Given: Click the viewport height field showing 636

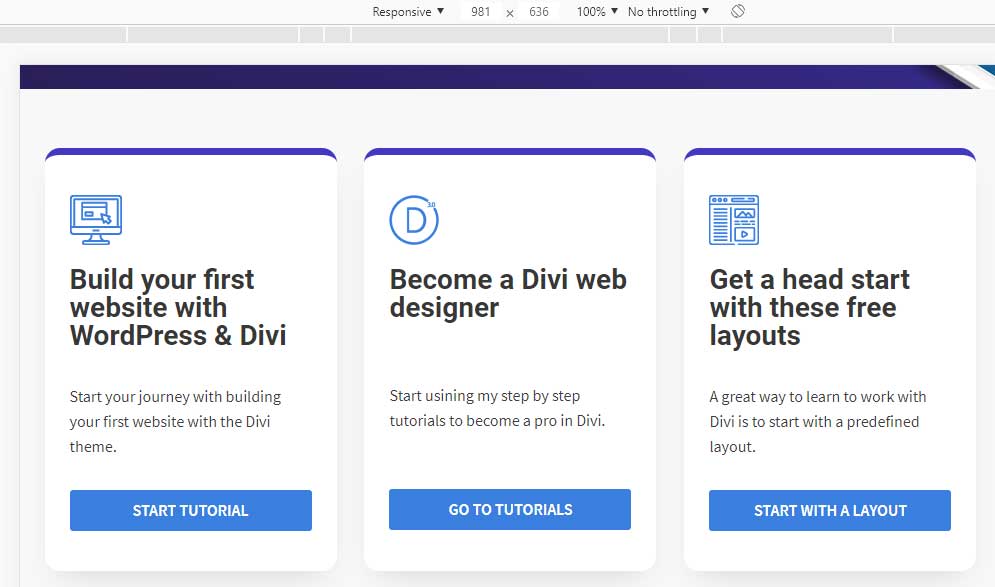Looking at the screenshot, I should tap(539, 11).
